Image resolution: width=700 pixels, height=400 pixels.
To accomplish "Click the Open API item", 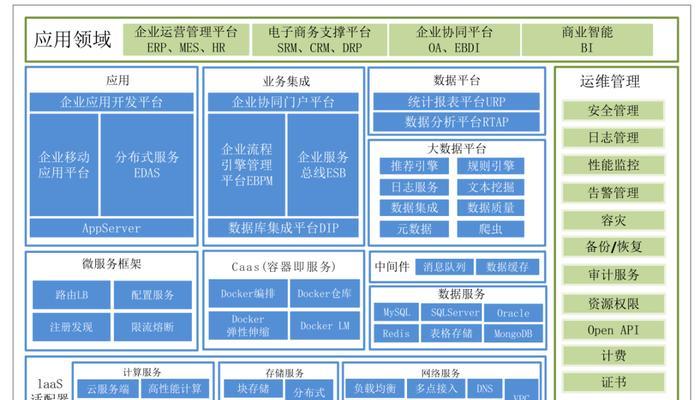I will tap(613, 330).
